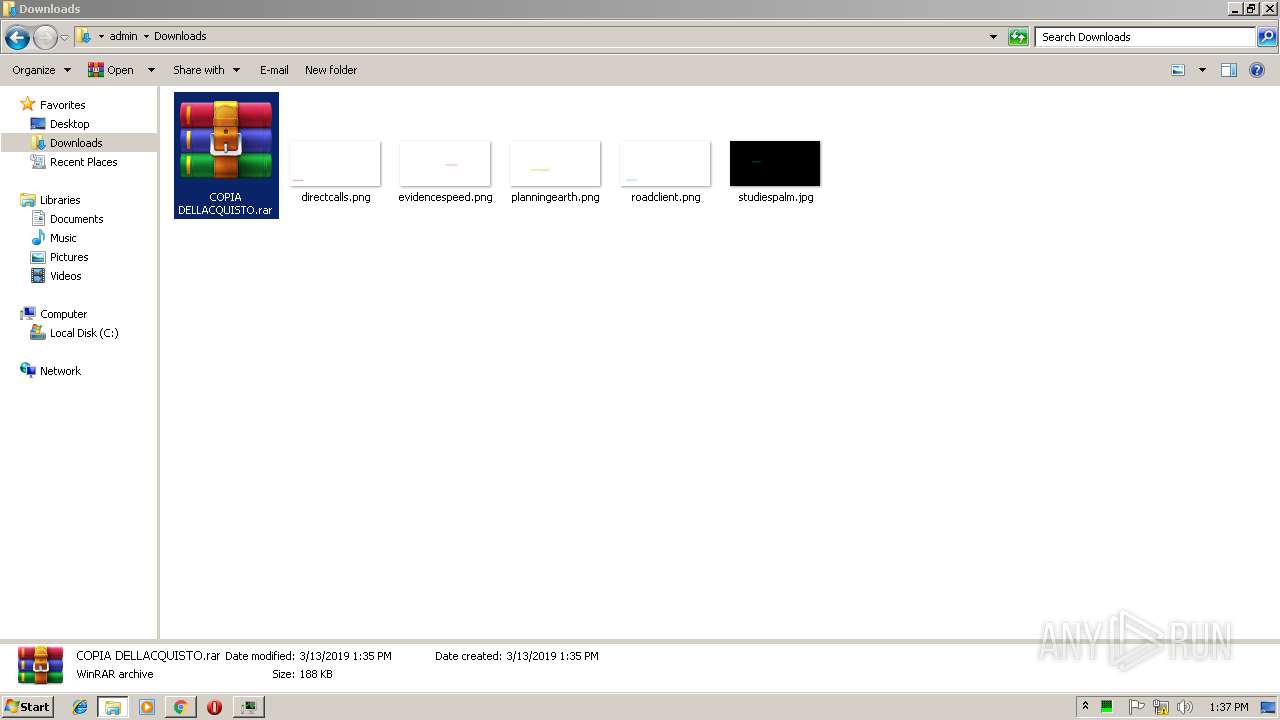
Task: Select Network in navigation pane
Action: coord(60,371)
